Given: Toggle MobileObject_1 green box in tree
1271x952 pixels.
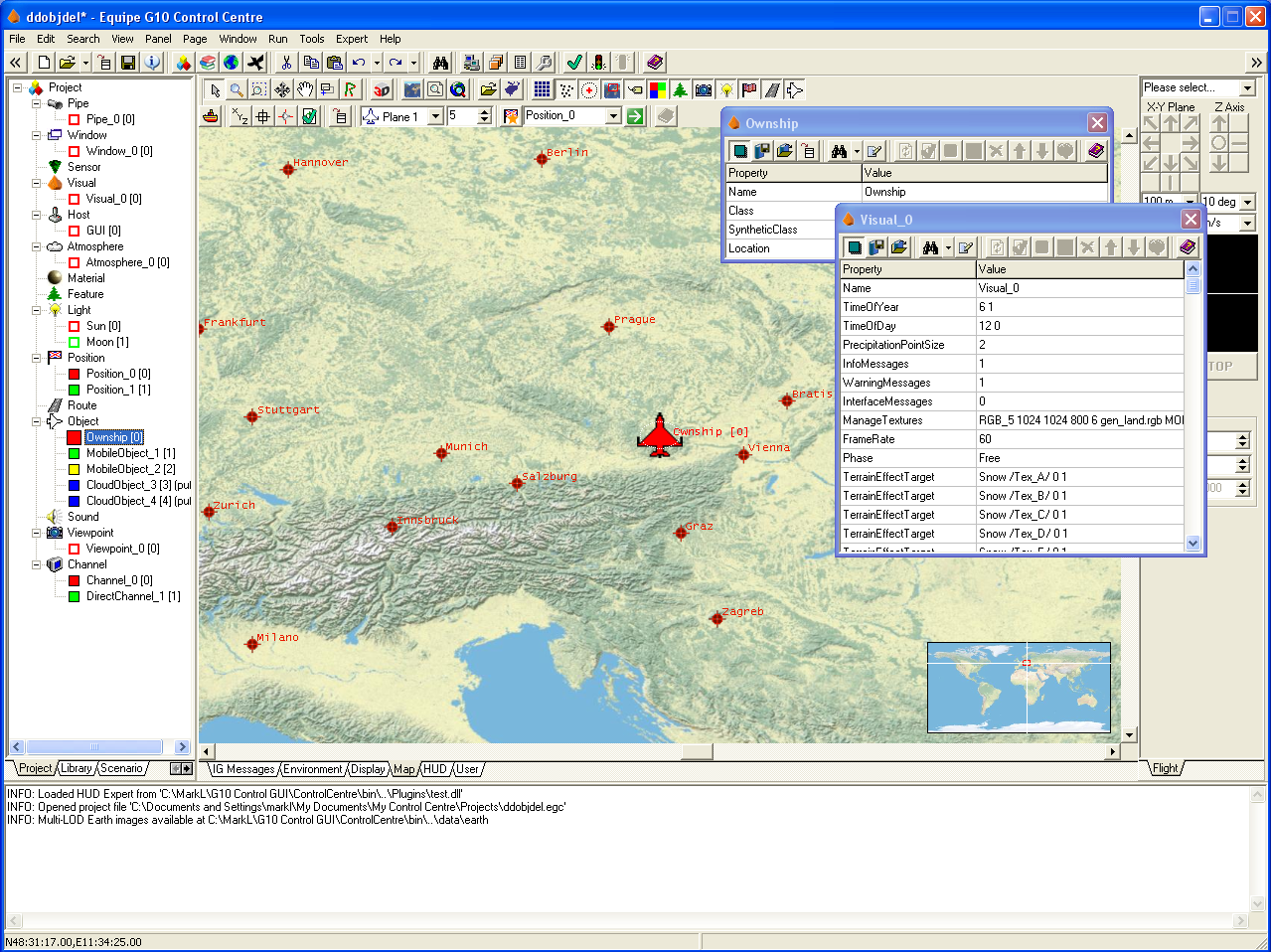Looking at the screenshot, I should coord(74,453).
